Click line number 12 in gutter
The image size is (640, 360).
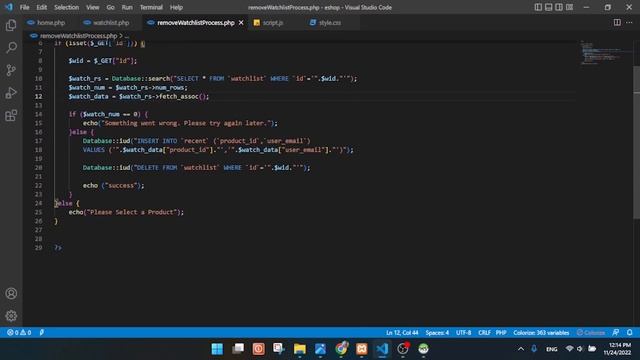click(38, 96)
